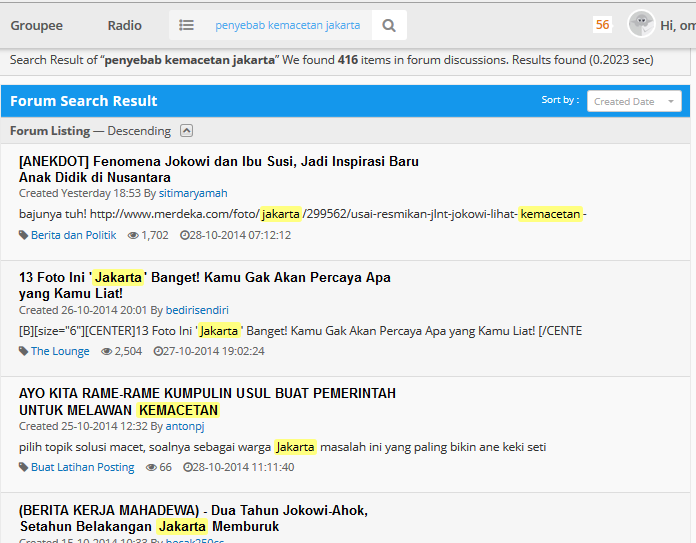
Task: Click clock icon beside 28-10-2014 07:12:12
Action: [184, 235]
